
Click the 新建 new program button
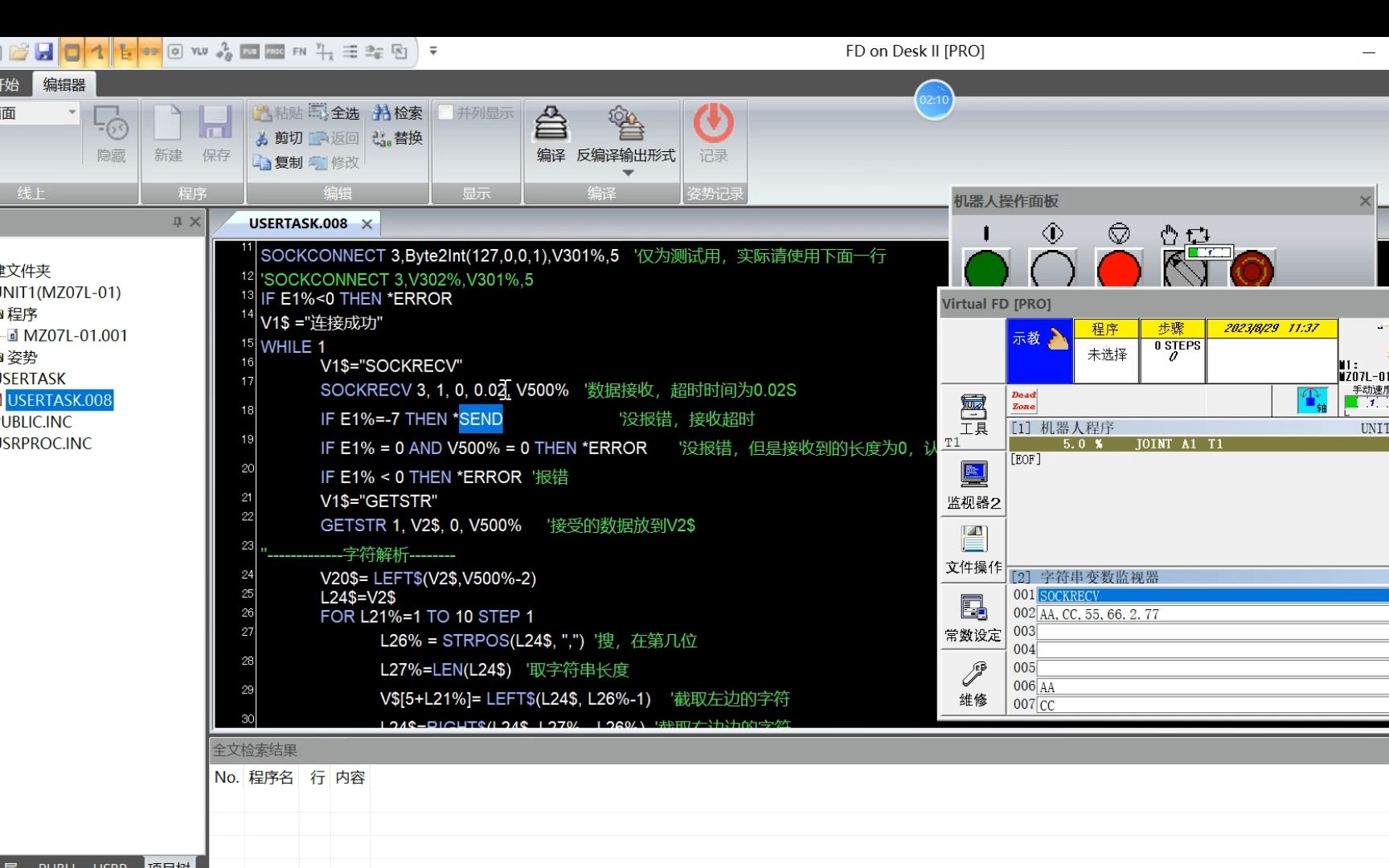pyautogui.click(x=168, y=133)
